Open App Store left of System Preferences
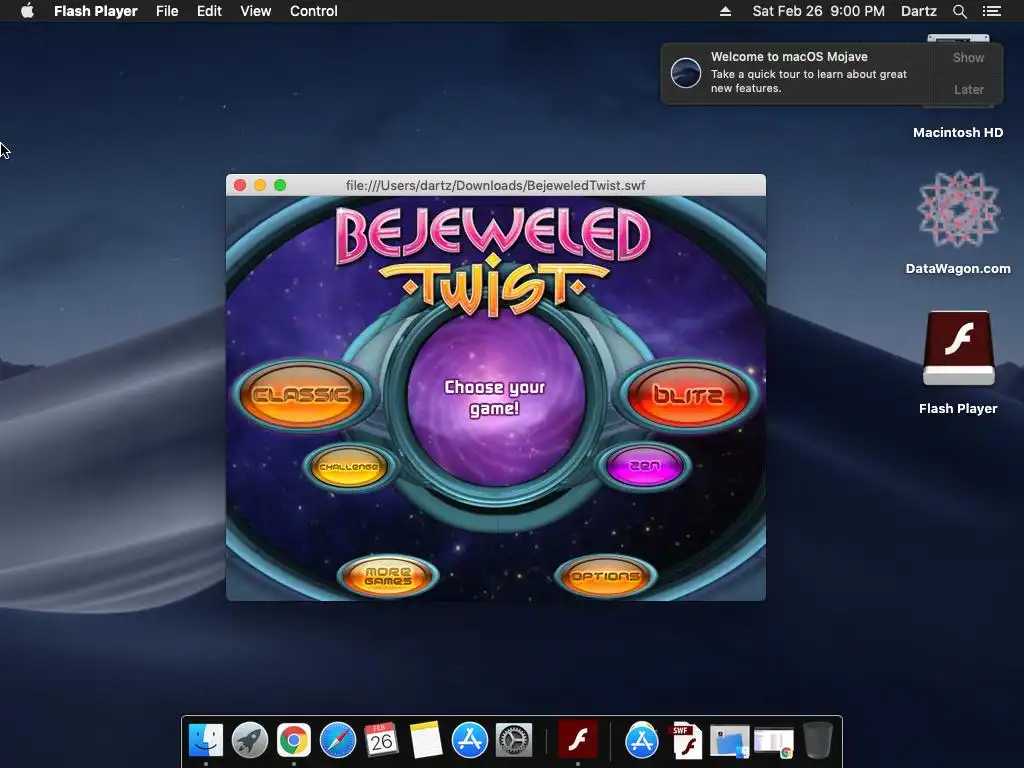Viewport: 1024px width, 768px height. point(470,741)
